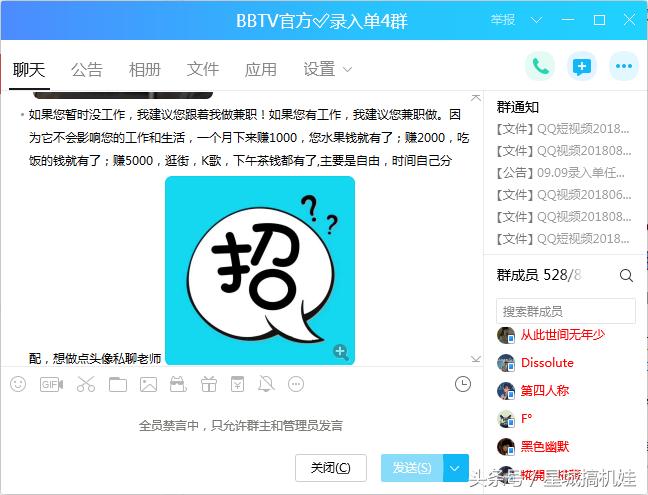Select member F°
Image resolution: width=648 pixels, height=495 pixels.
coord(526,419)
